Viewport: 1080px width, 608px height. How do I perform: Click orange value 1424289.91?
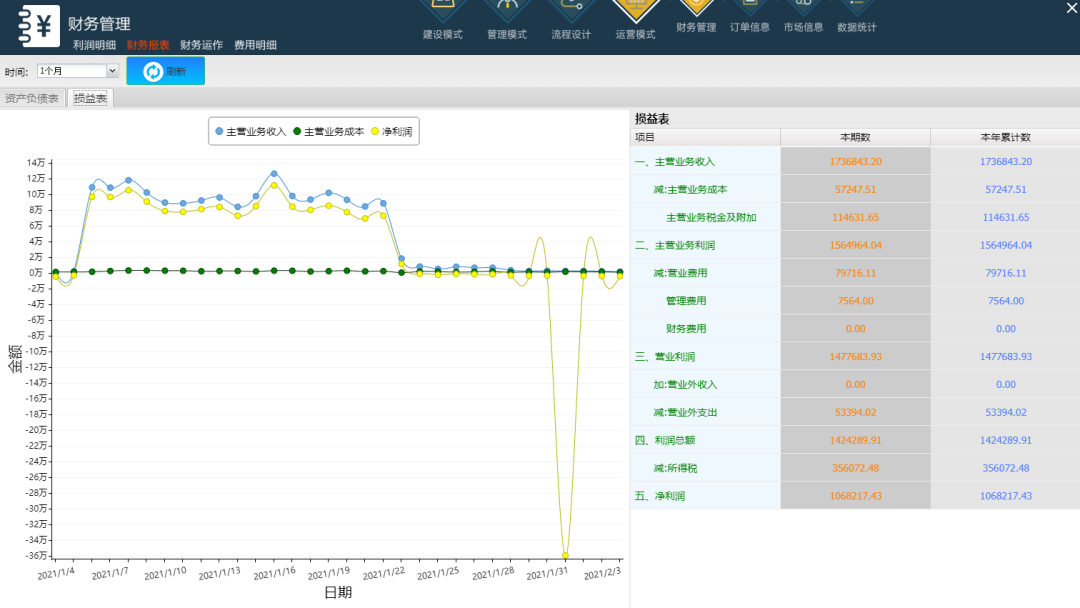855,440
